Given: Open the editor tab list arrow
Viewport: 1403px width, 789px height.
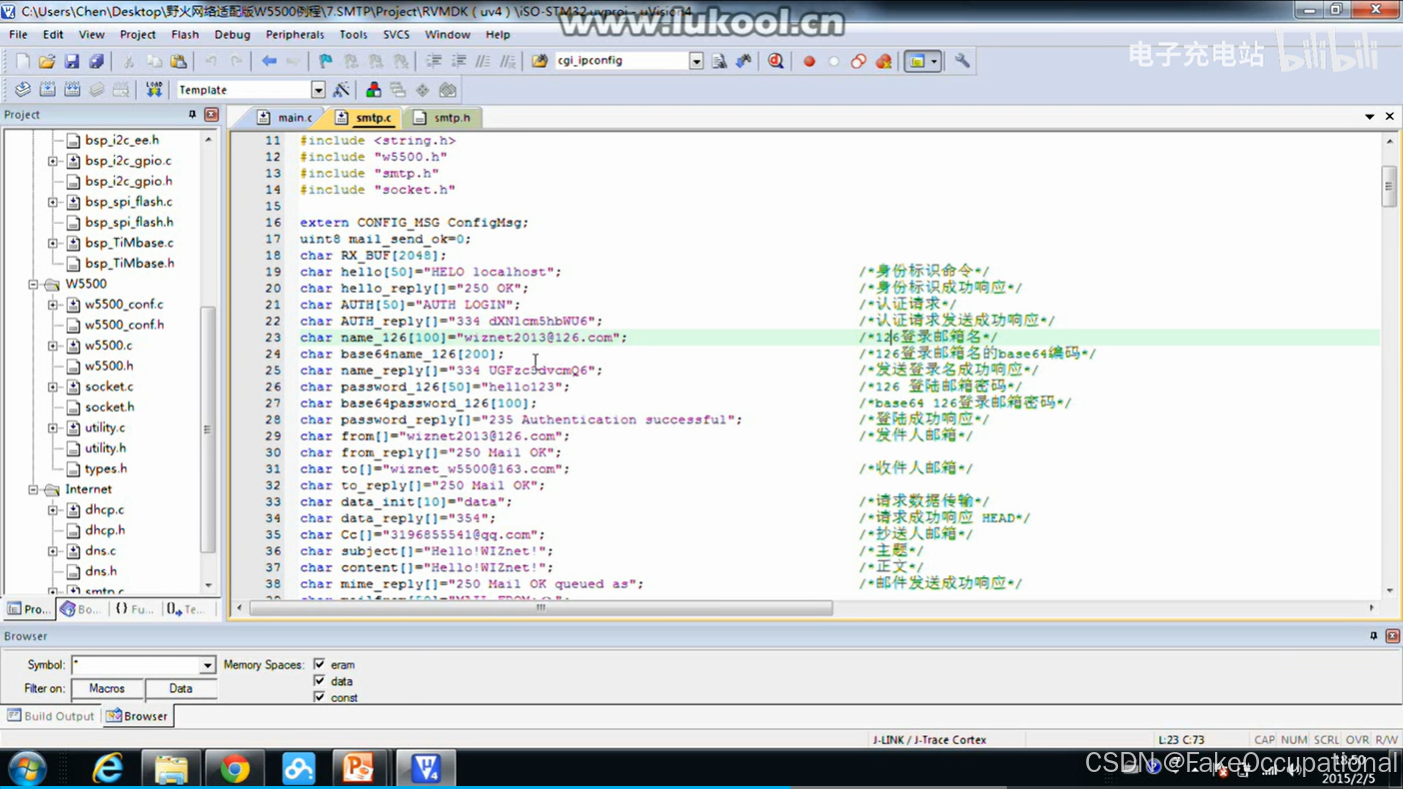Looking at the screenshot, I should click(1369, 117).
